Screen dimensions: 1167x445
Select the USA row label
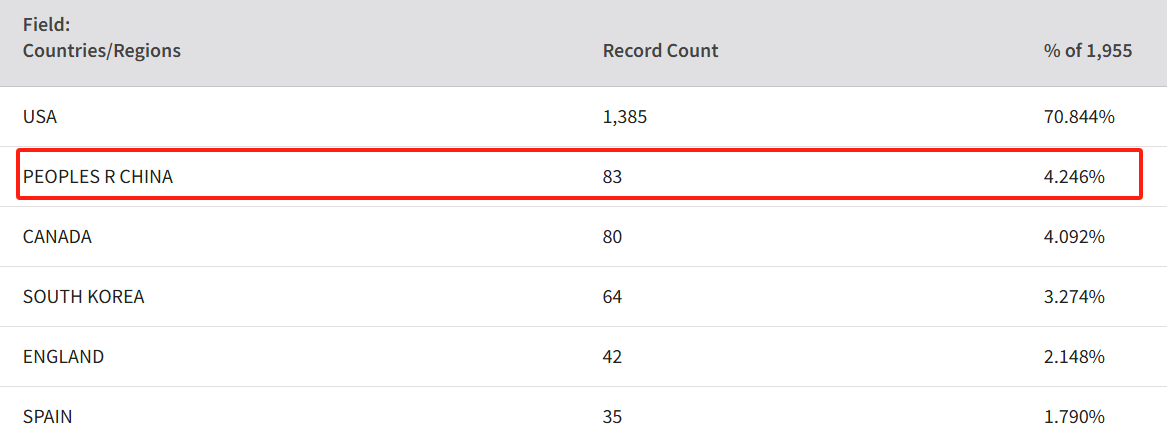(x=40, y=117)
